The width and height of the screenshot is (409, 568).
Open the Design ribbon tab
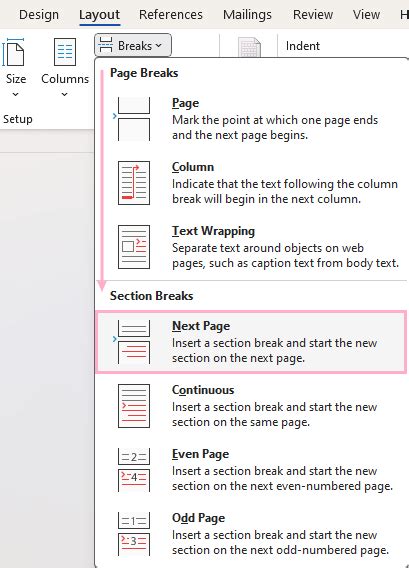pyautogui.click(x=39, y=15)
